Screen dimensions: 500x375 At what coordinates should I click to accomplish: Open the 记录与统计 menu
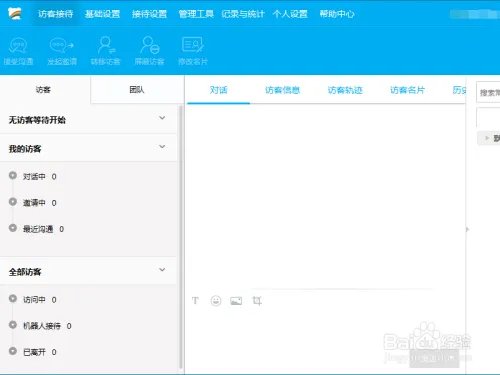(243, 14)
